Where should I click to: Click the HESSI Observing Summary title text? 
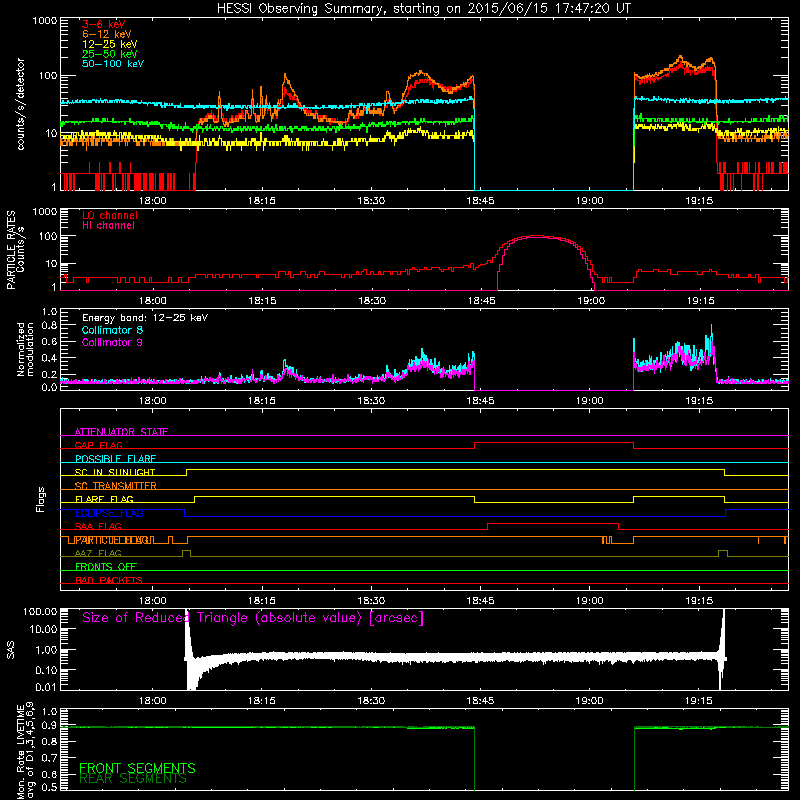tap(424, 8)
